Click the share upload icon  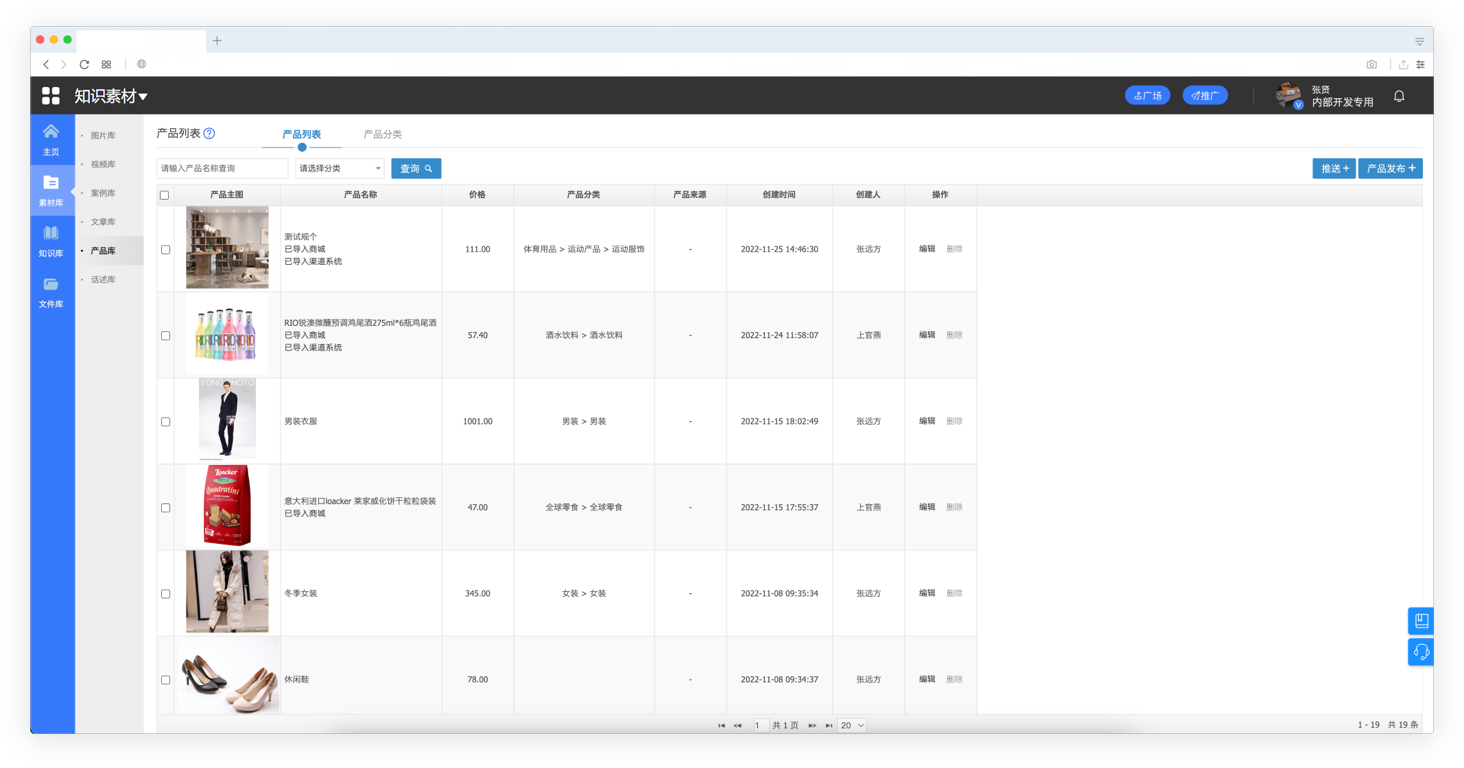click(x=1403, y=64)
